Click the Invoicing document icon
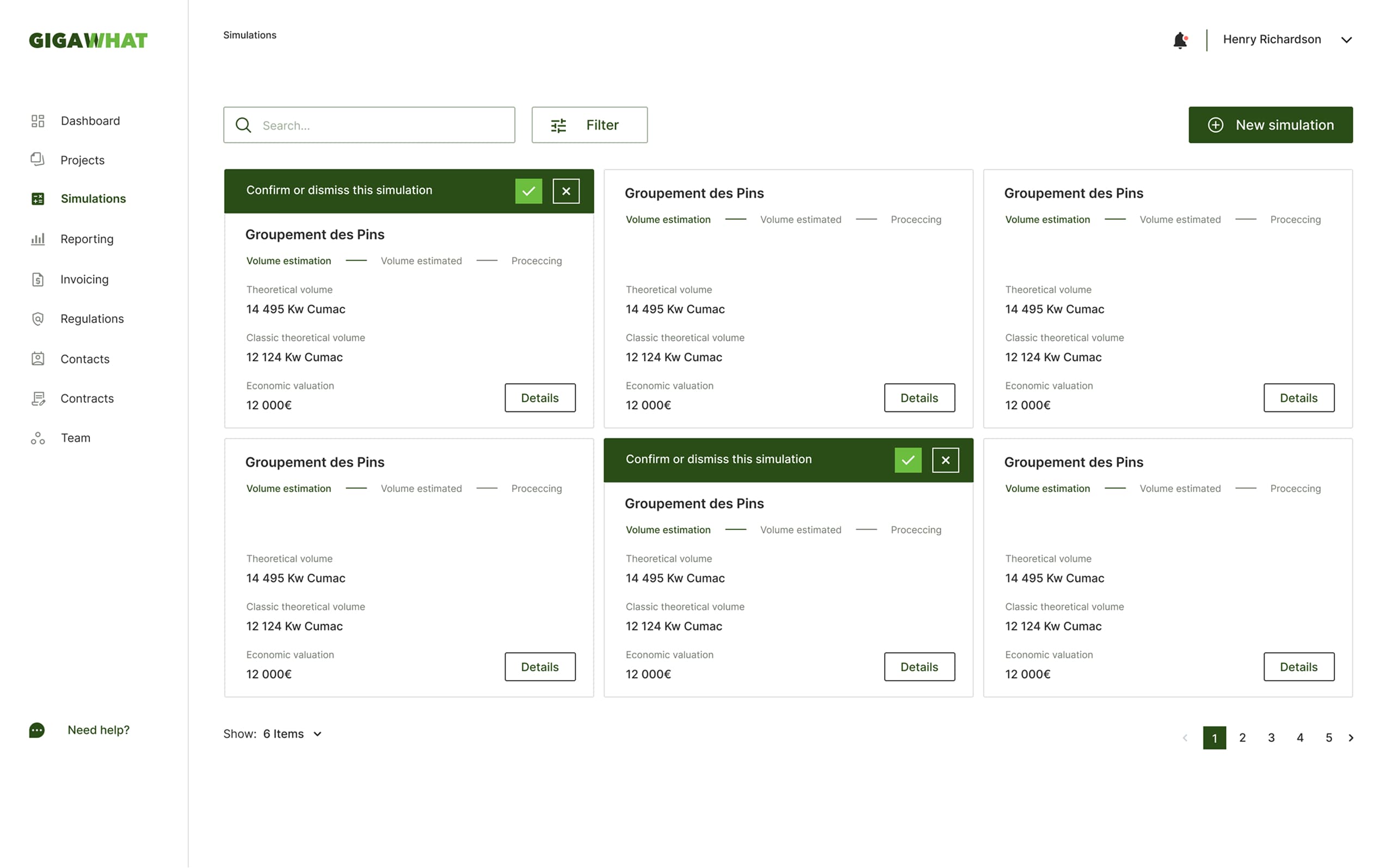The image size is (1386, 868). pyautogui.click(x=38, y=279)
